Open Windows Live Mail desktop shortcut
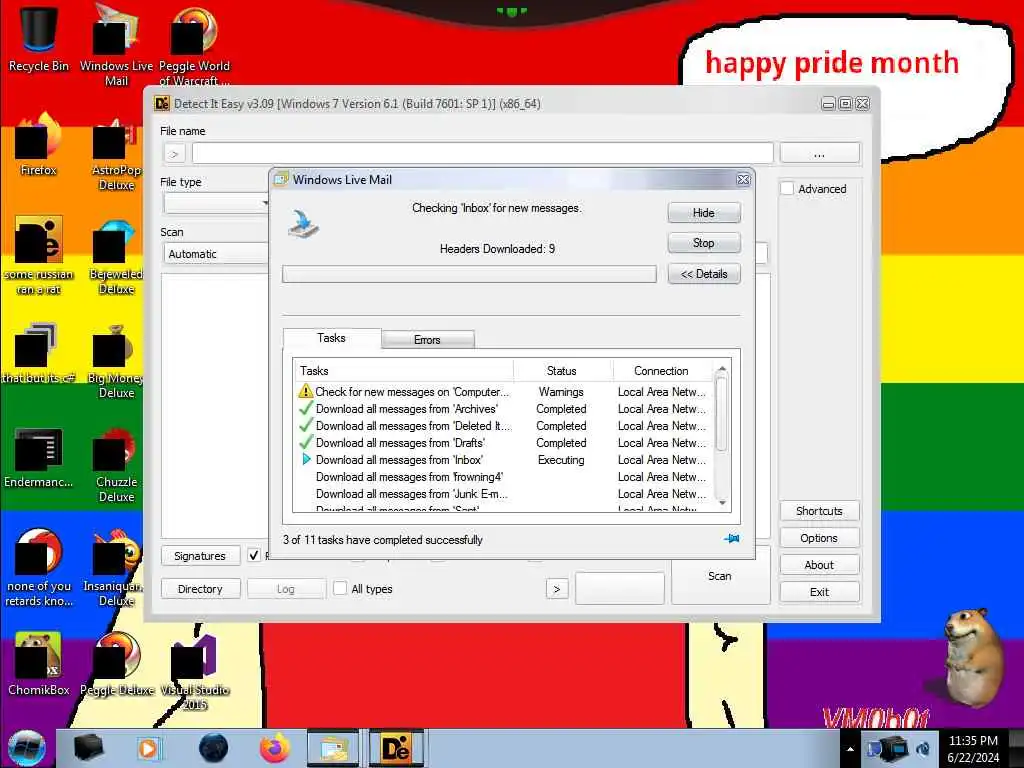 tap(116, 44)
